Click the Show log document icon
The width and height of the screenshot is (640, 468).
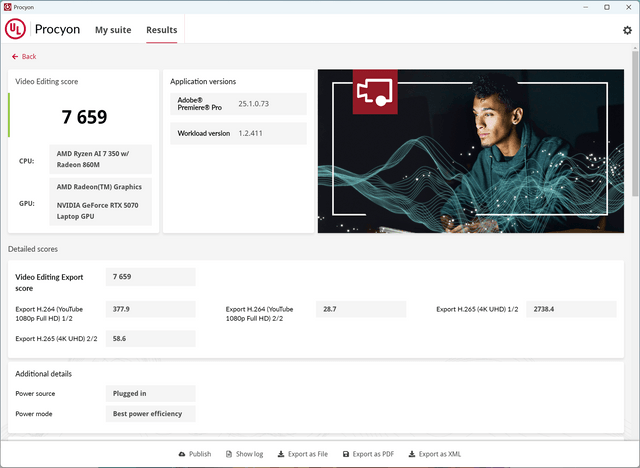(x=229, y=454)
